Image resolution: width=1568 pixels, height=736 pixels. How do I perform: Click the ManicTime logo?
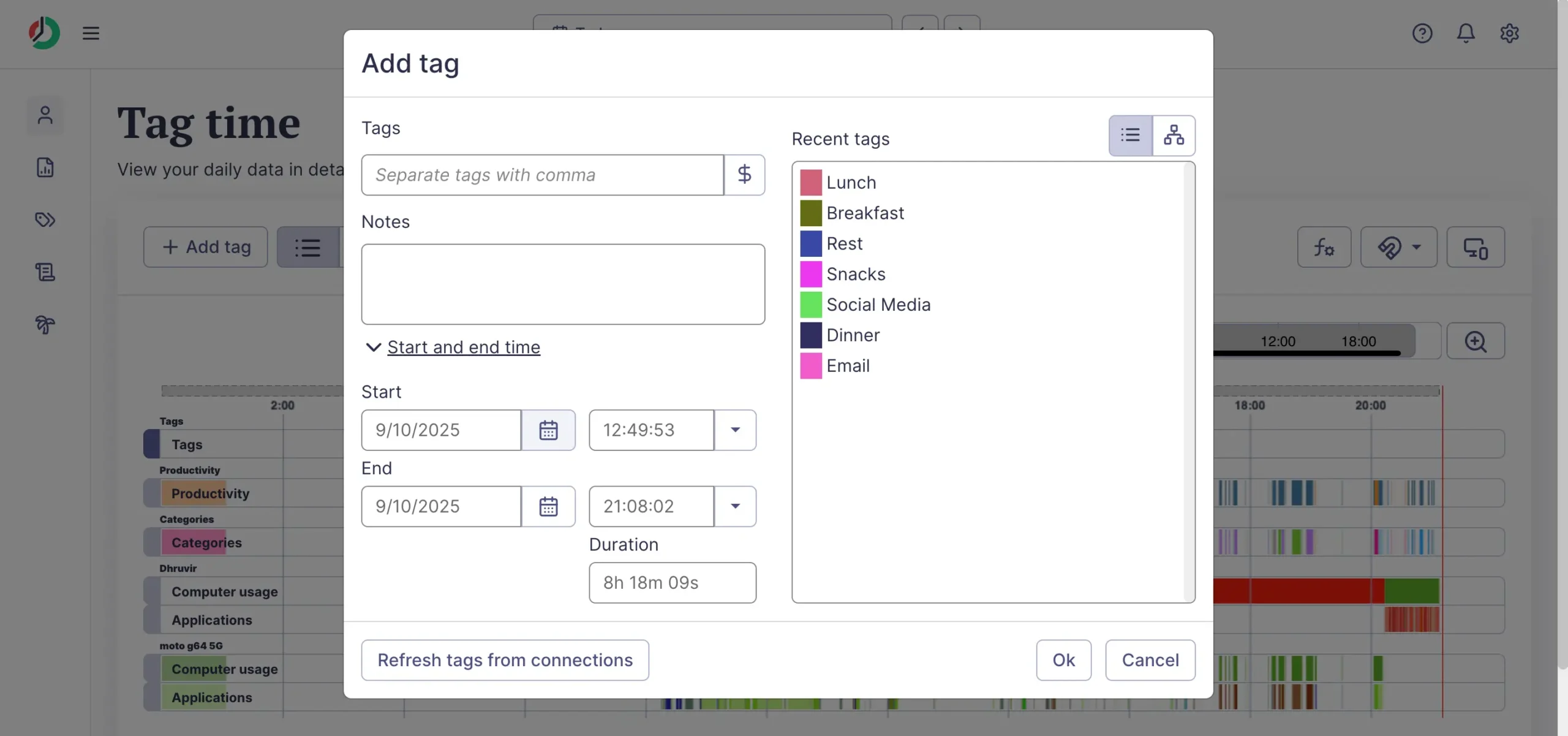(x=44, y=33)
